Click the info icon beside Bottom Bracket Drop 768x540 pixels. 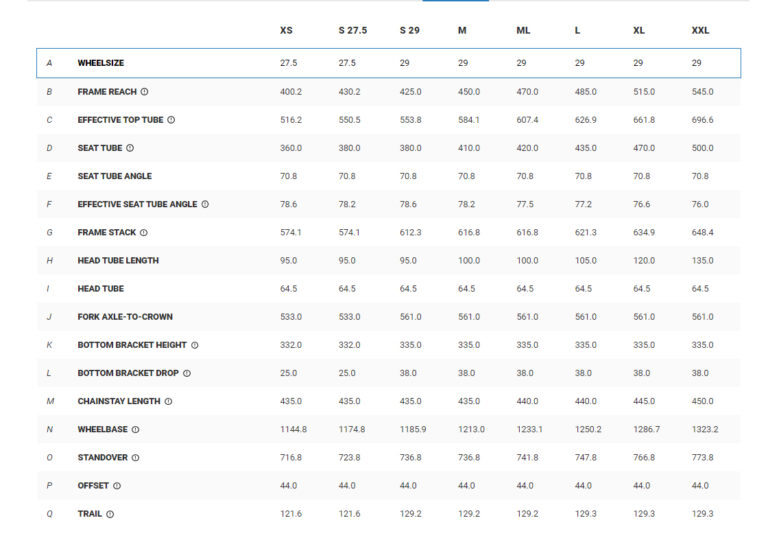coord(187,373)
